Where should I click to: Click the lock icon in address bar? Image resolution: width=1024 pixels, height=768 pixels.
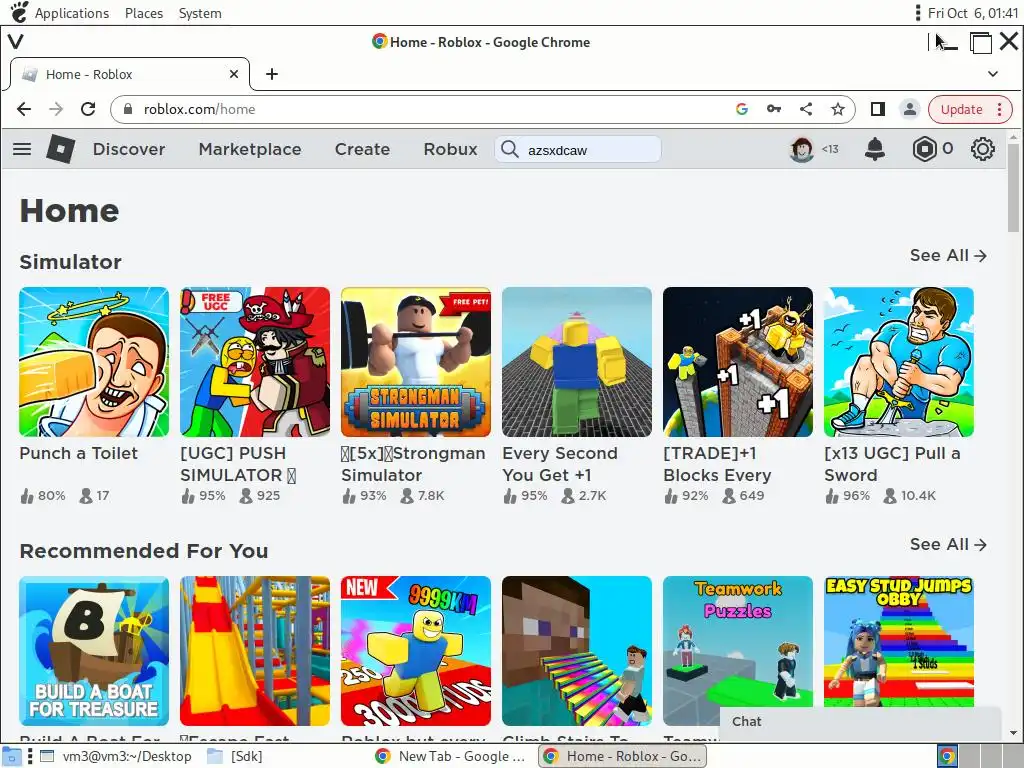[128, 109]
